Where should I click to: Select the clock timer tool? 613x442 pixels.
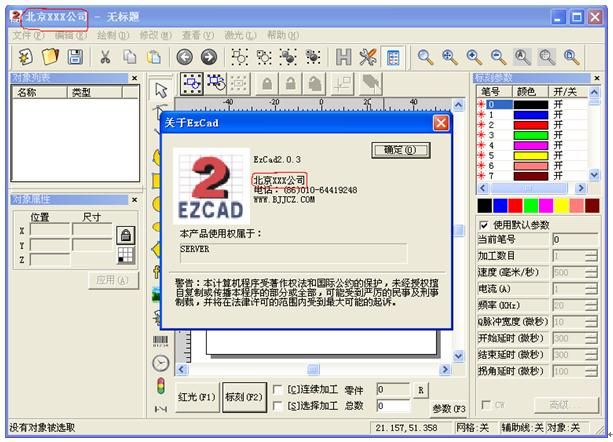tap(160, 363)
